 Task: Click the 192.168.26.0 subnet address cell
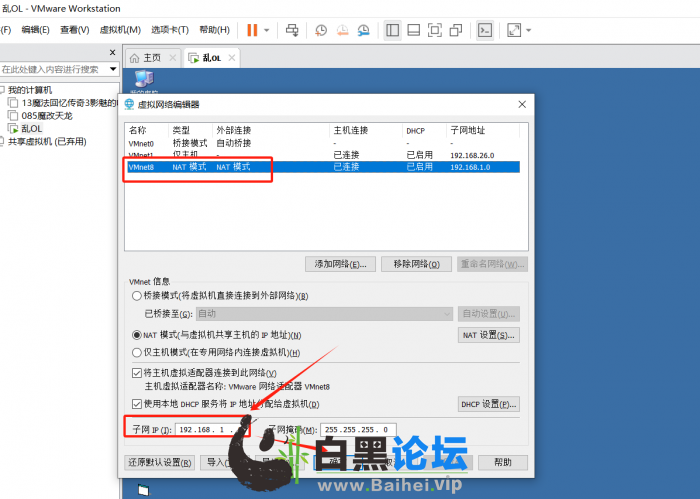(x=472, y=155)
